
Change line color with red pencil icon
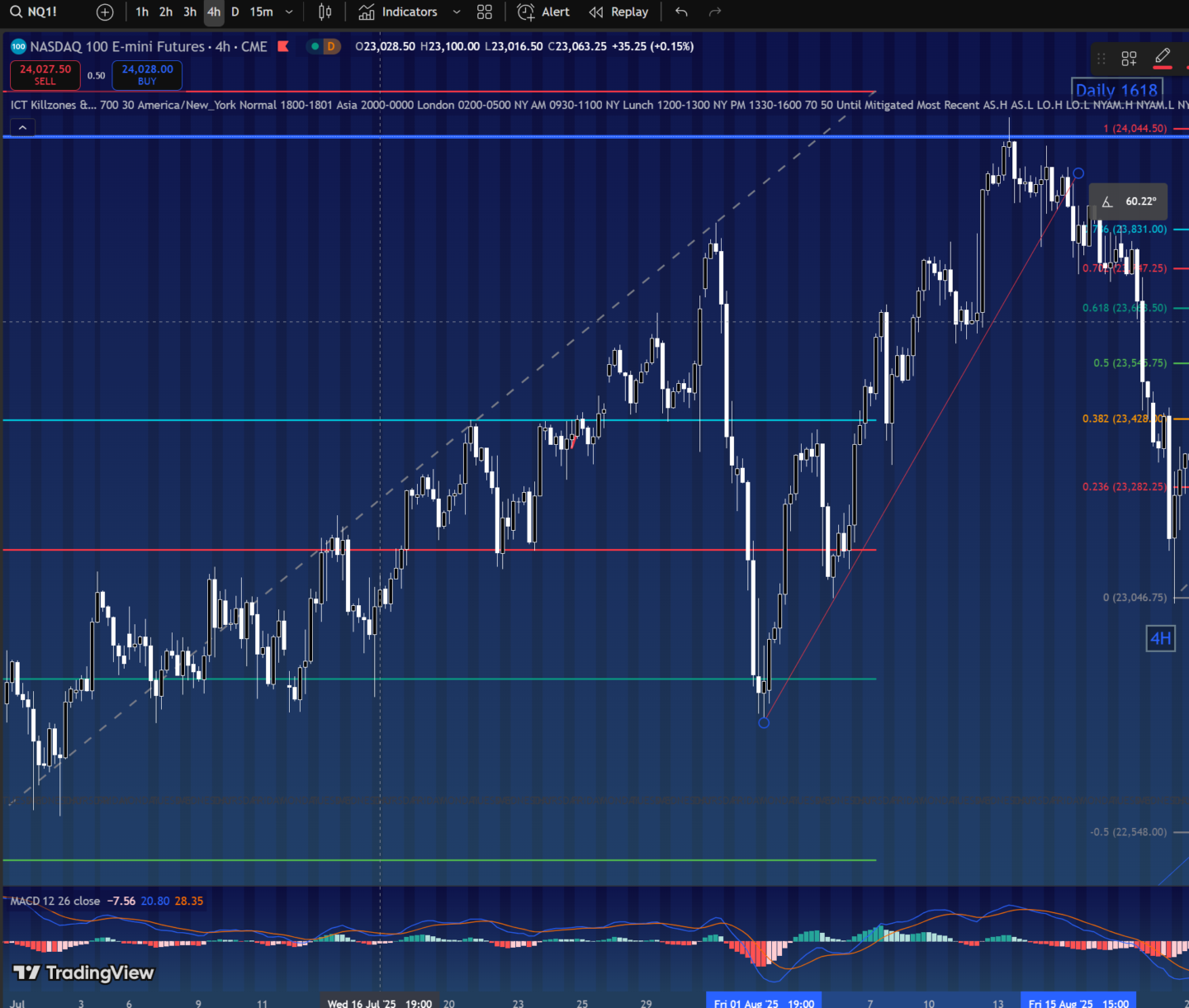pos(1163,58)
